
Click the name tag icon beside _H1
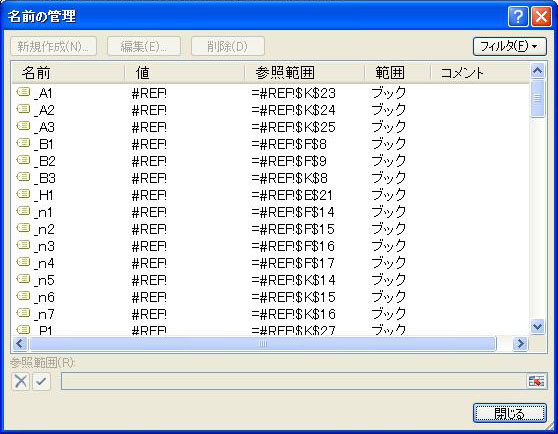pyautogui.click(x=23, y=194)
